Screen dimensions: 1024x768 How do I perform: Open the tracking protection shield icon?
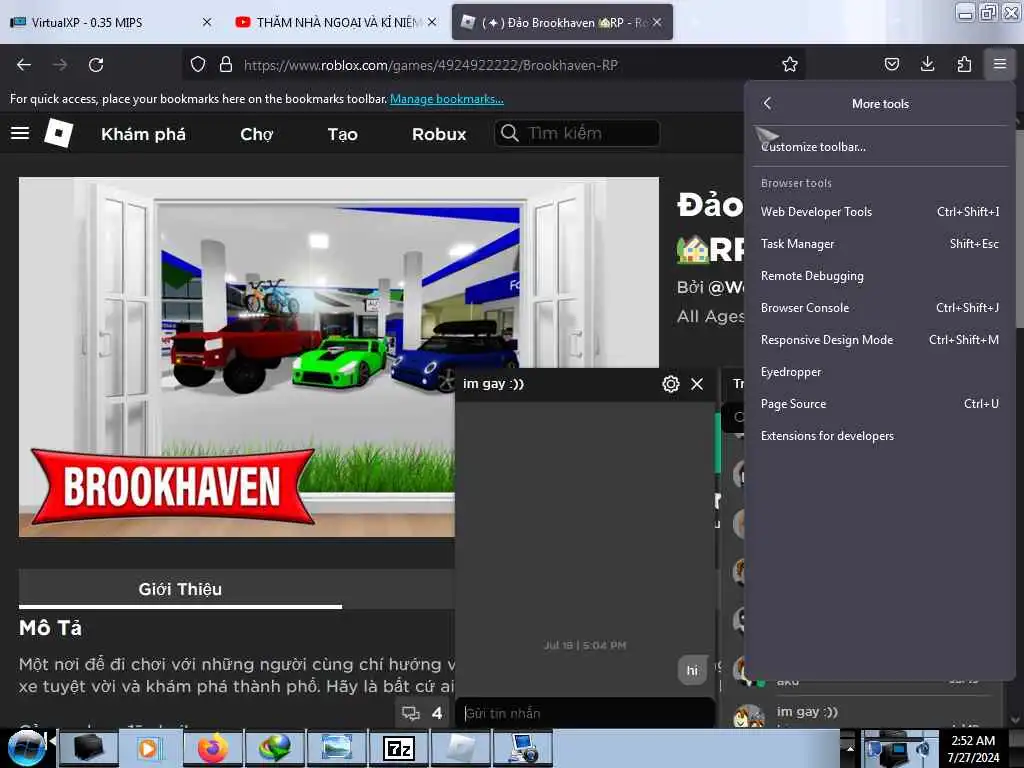click(x=198, y=64)
